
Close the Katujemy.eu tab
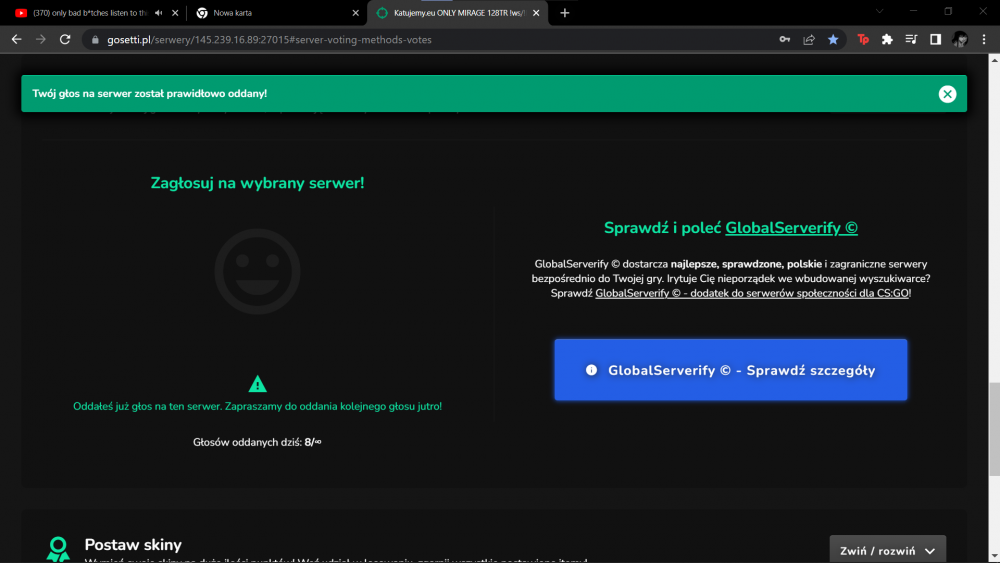tap(536, 13)
